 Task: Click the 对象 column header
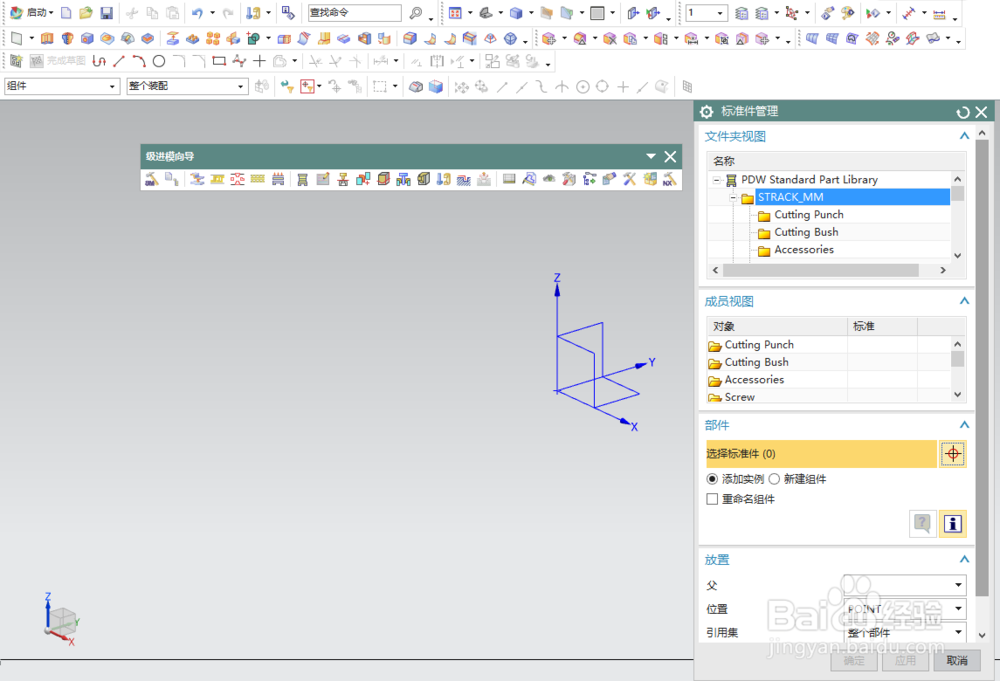(x=777, y=326)
